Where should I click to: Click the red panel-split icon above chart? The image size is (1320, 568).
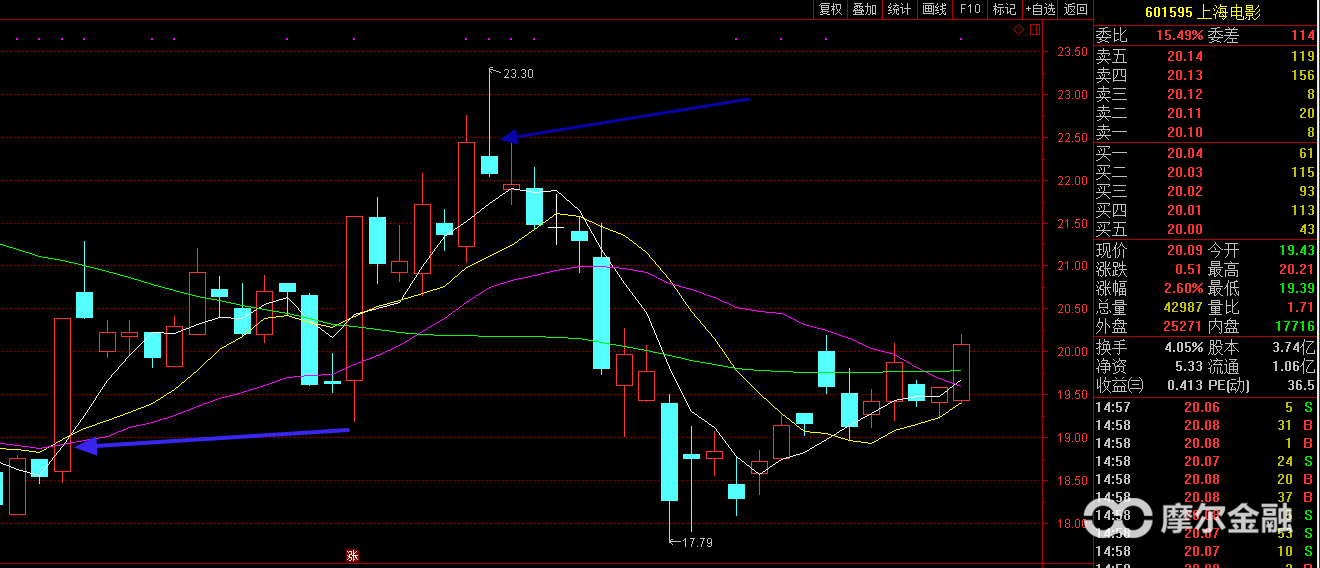coord(1033,30)
